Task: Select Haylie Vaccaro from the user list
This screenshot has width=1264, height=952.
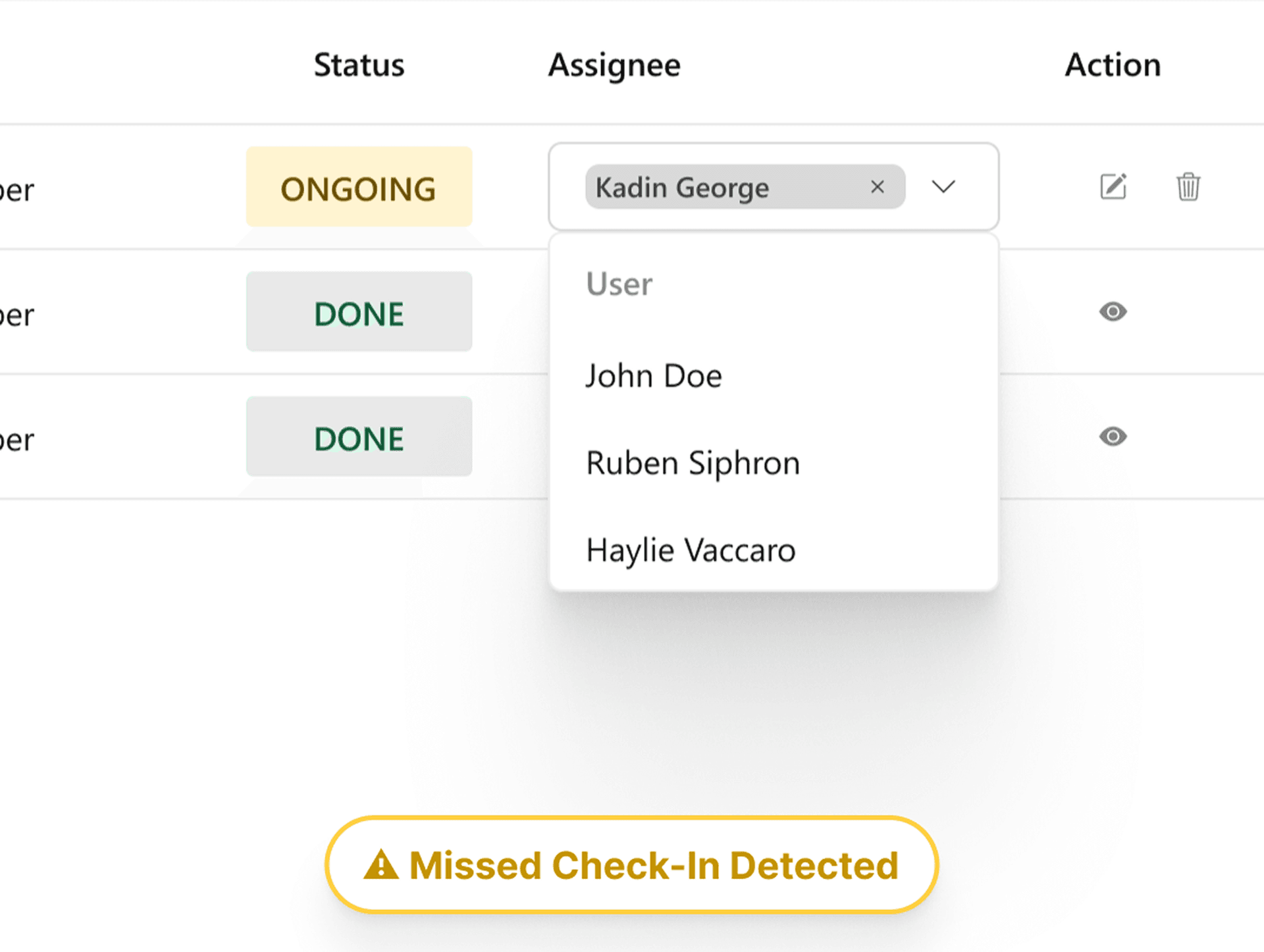Action: point(691,550)
